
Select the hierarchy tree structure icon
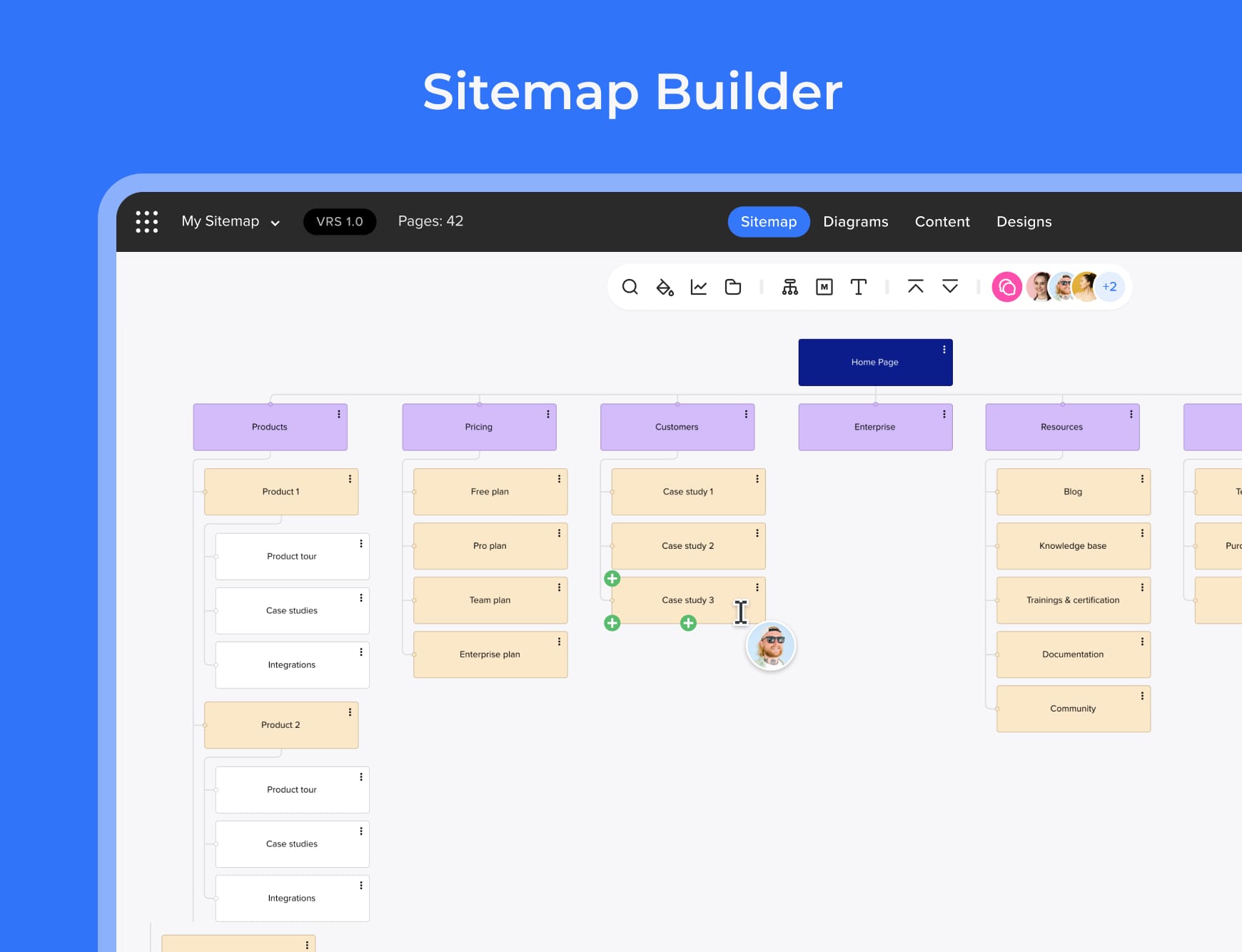(789, 287)
